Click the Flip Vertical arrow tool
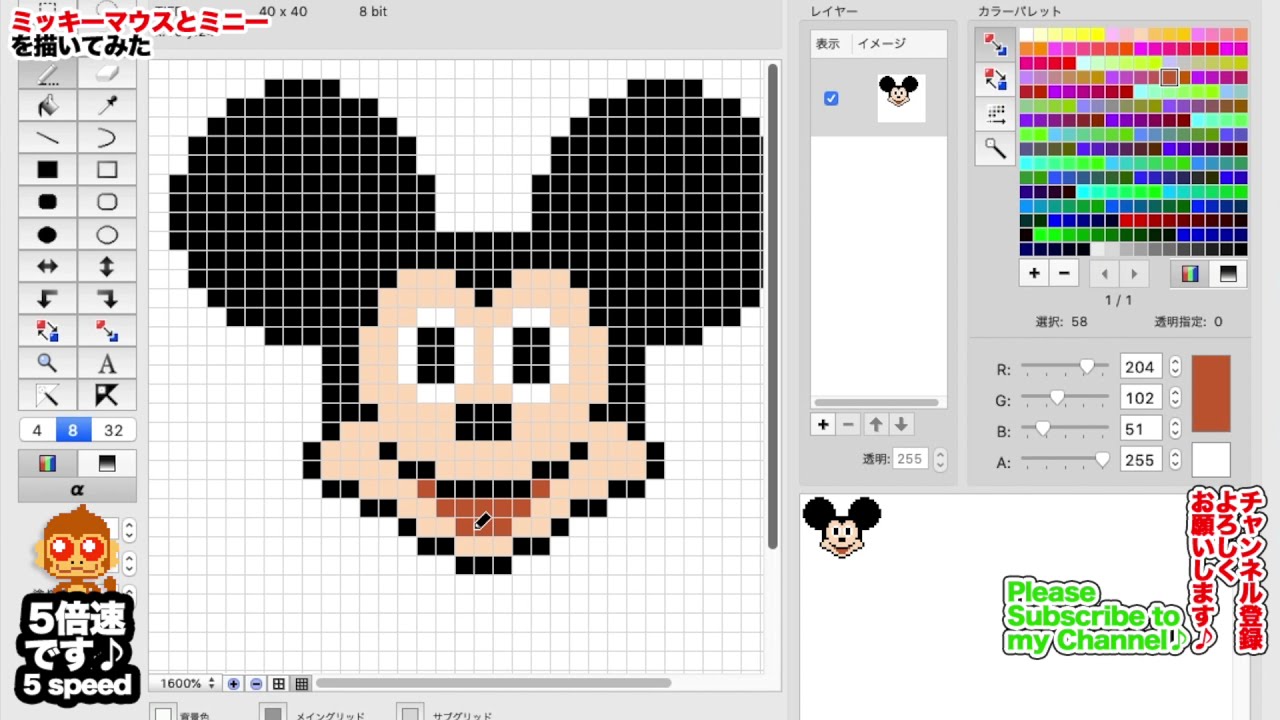The height and width of the screenshot is (720, 1280). [x=107, y=267]
